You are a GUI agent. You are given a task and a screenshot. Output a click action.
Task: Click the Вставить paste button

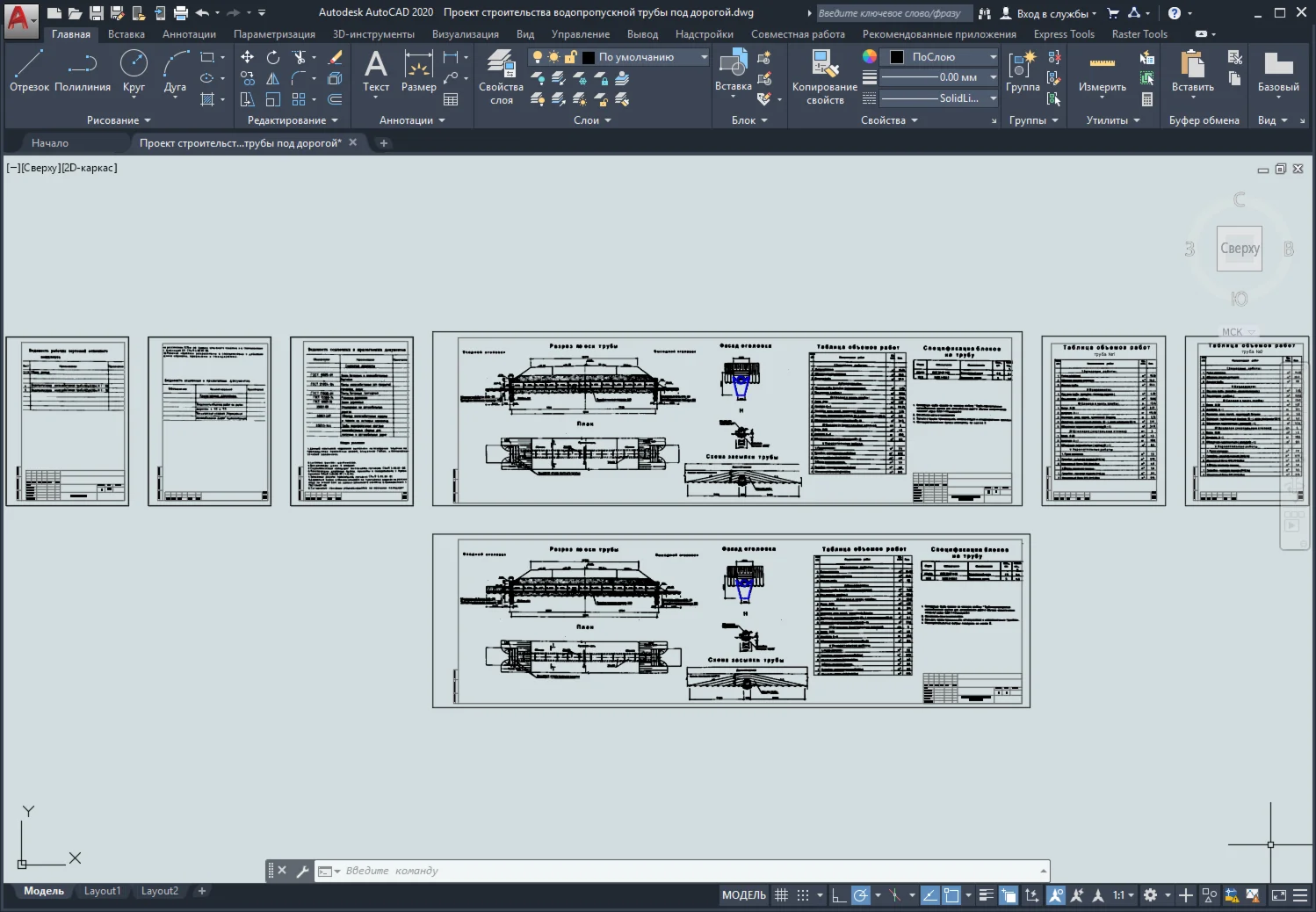click(1193, 72)
